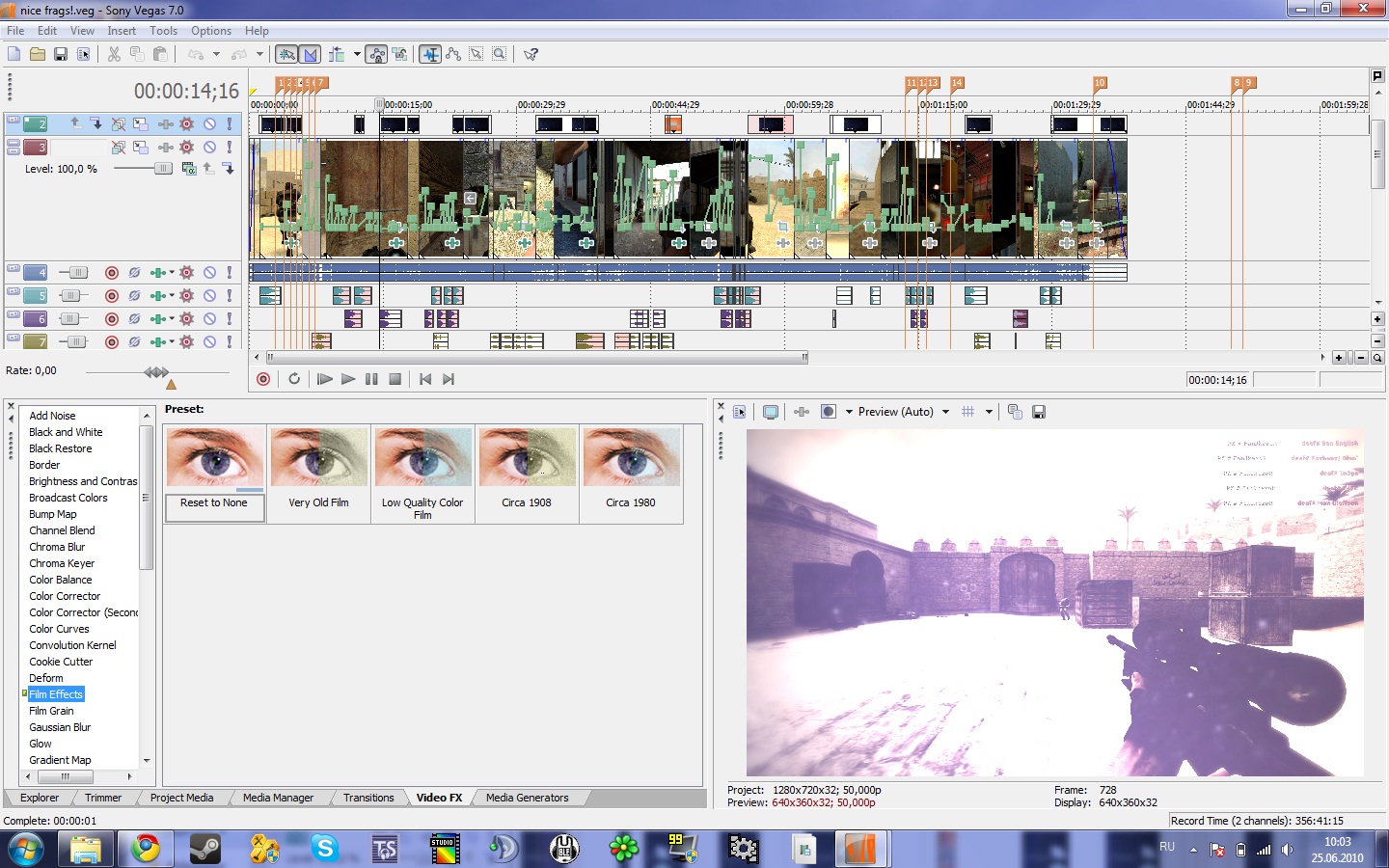Open automation settings dropdown on track 4
The height and width of the screenshot is (868, 1389).
click(x=172, y=273)
